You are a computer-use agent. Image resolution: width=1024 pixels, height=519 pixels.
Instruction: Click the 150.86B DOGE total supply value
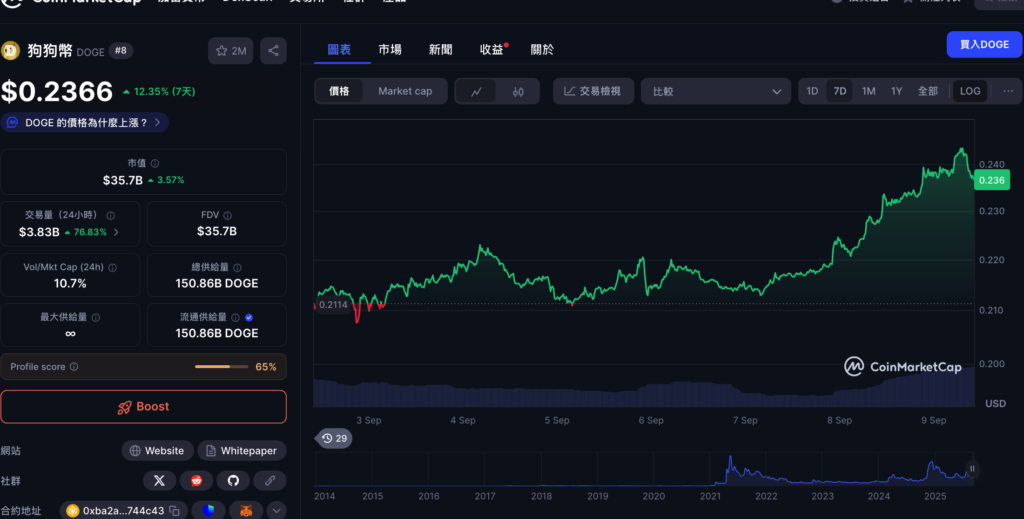(217, 283)
